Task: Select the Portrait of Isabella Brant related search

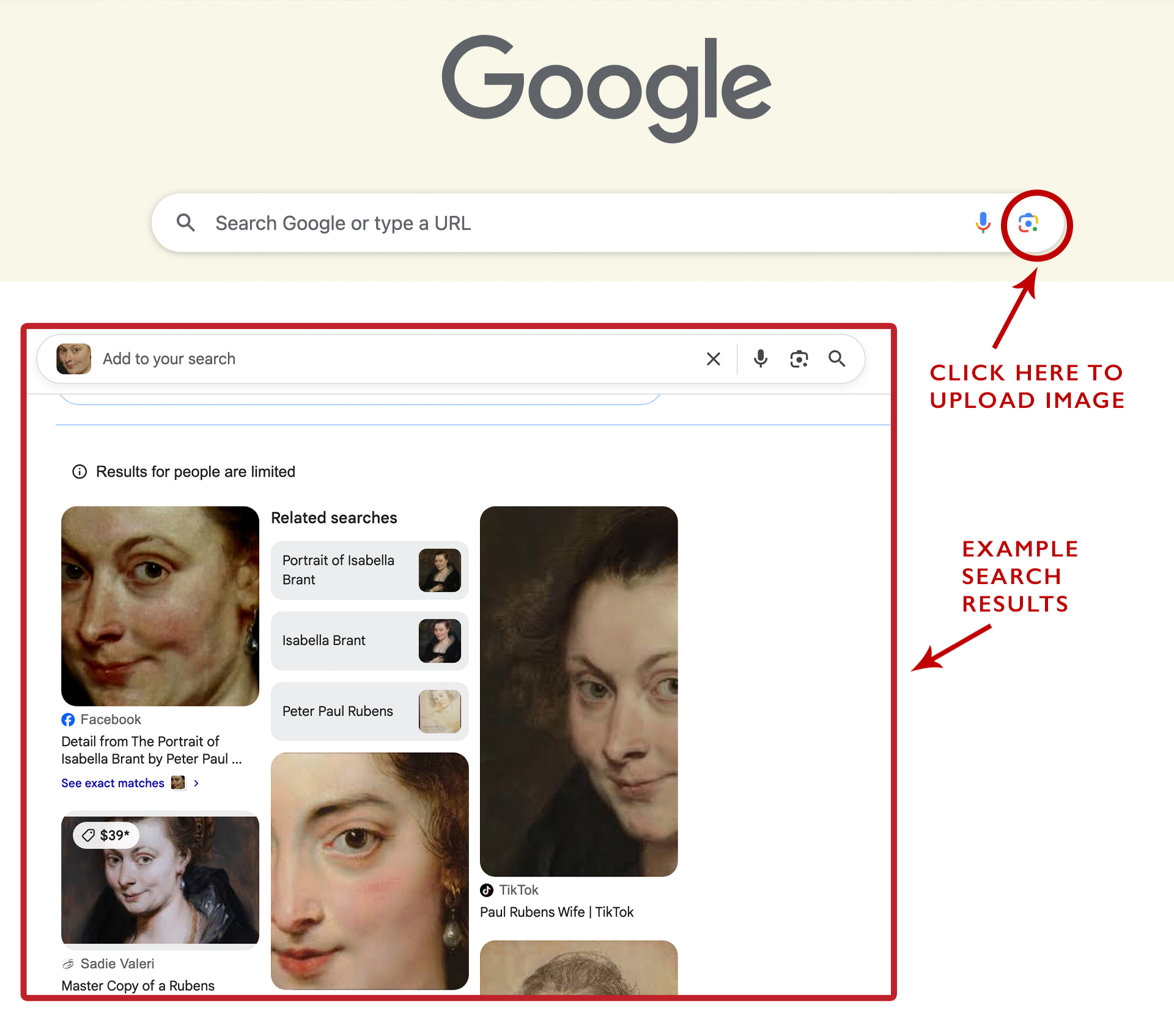Action: [369, 570]
